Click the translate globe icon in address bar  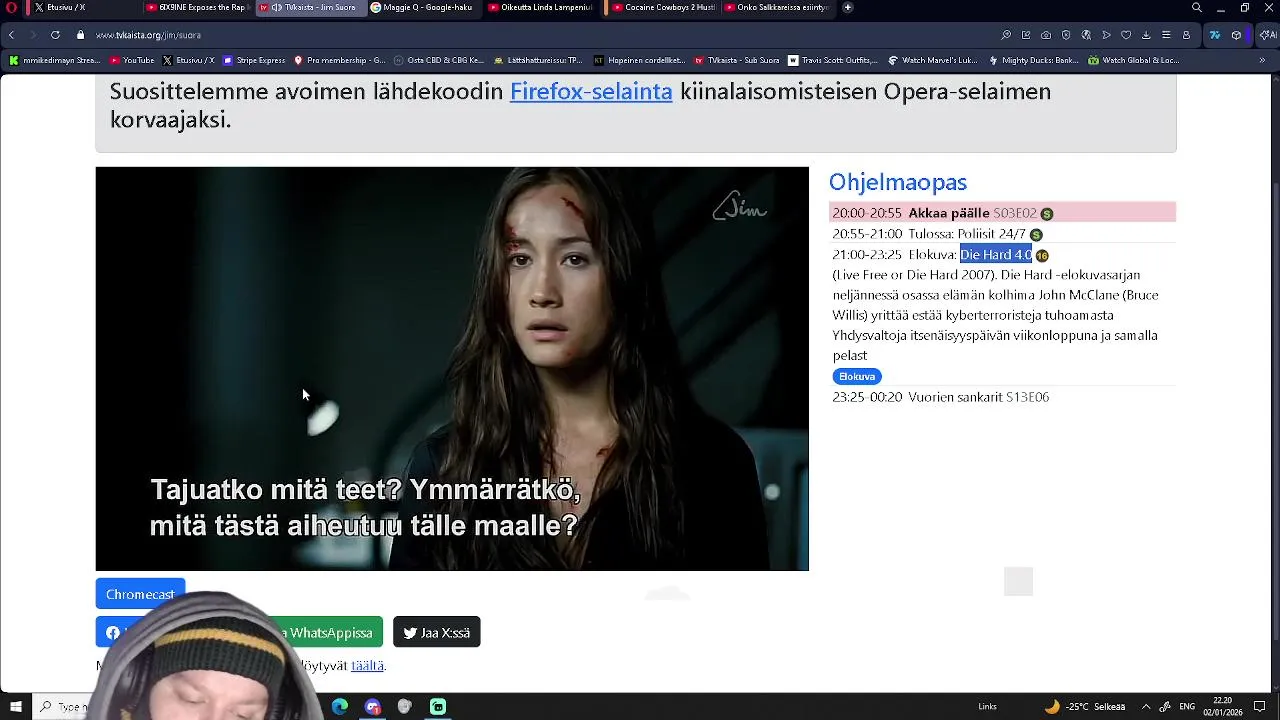tap(1086, 35)
